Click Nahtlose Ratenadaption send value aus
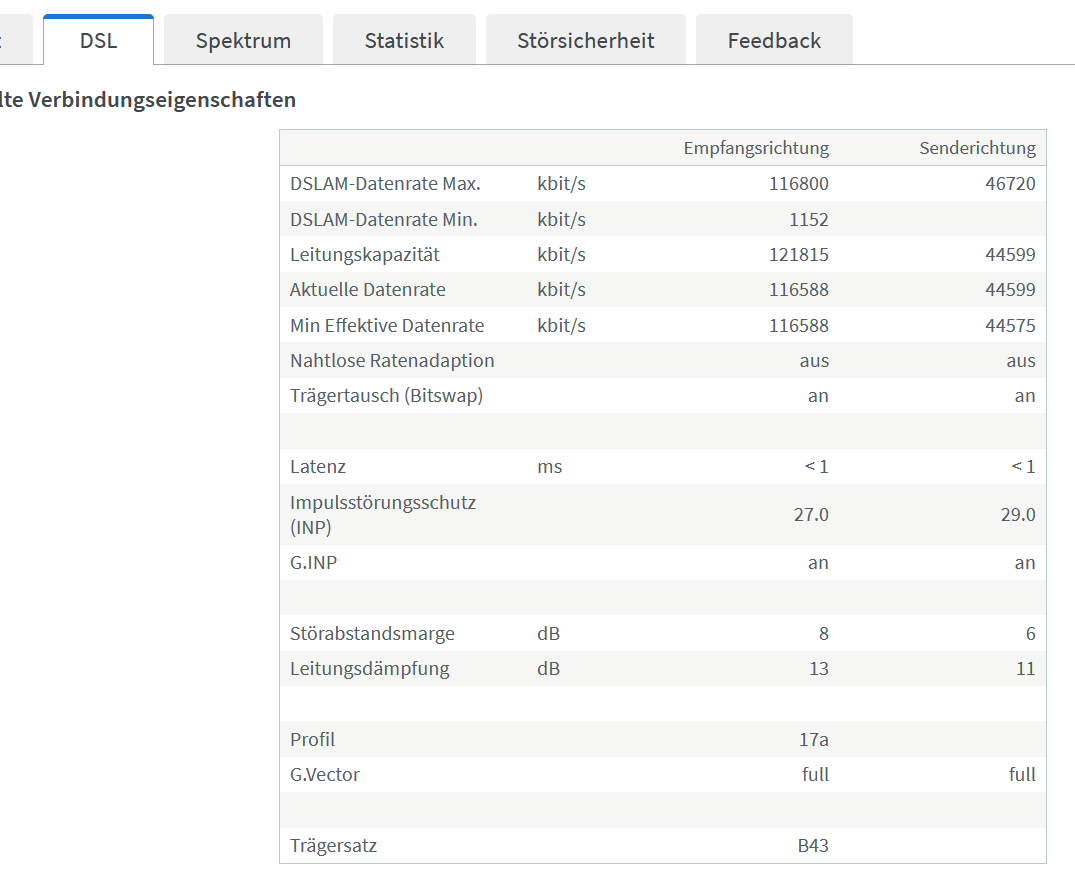The image size is (1075, 896). pyautogui.click(x=1021, y=361)
